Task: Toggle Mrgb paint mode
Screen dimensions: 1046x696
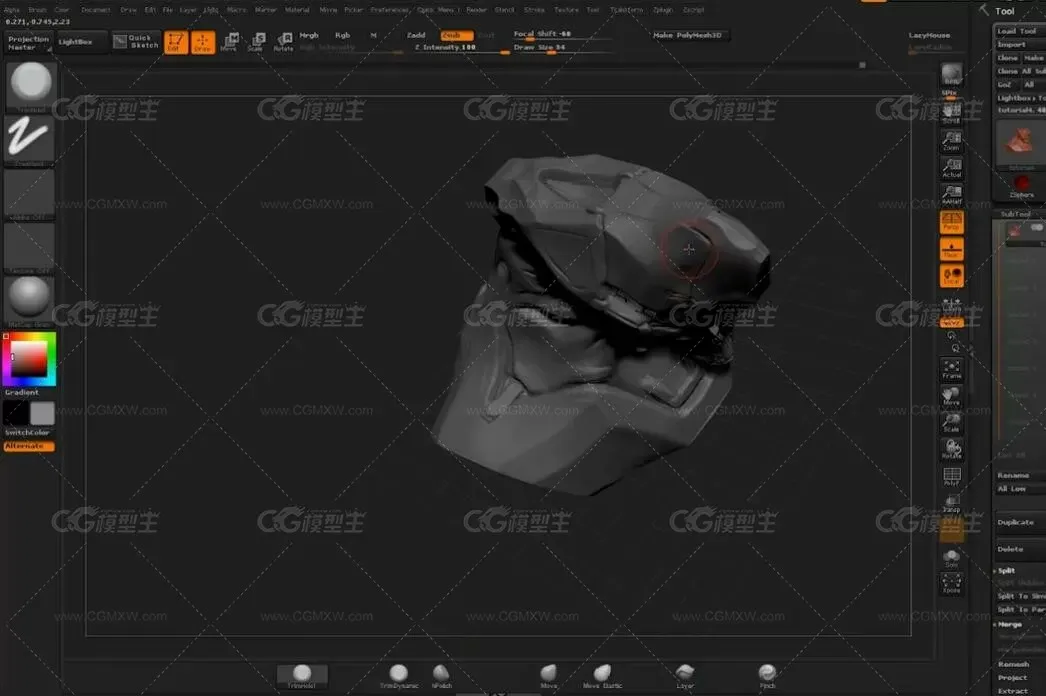Action: tap(309, 35)
